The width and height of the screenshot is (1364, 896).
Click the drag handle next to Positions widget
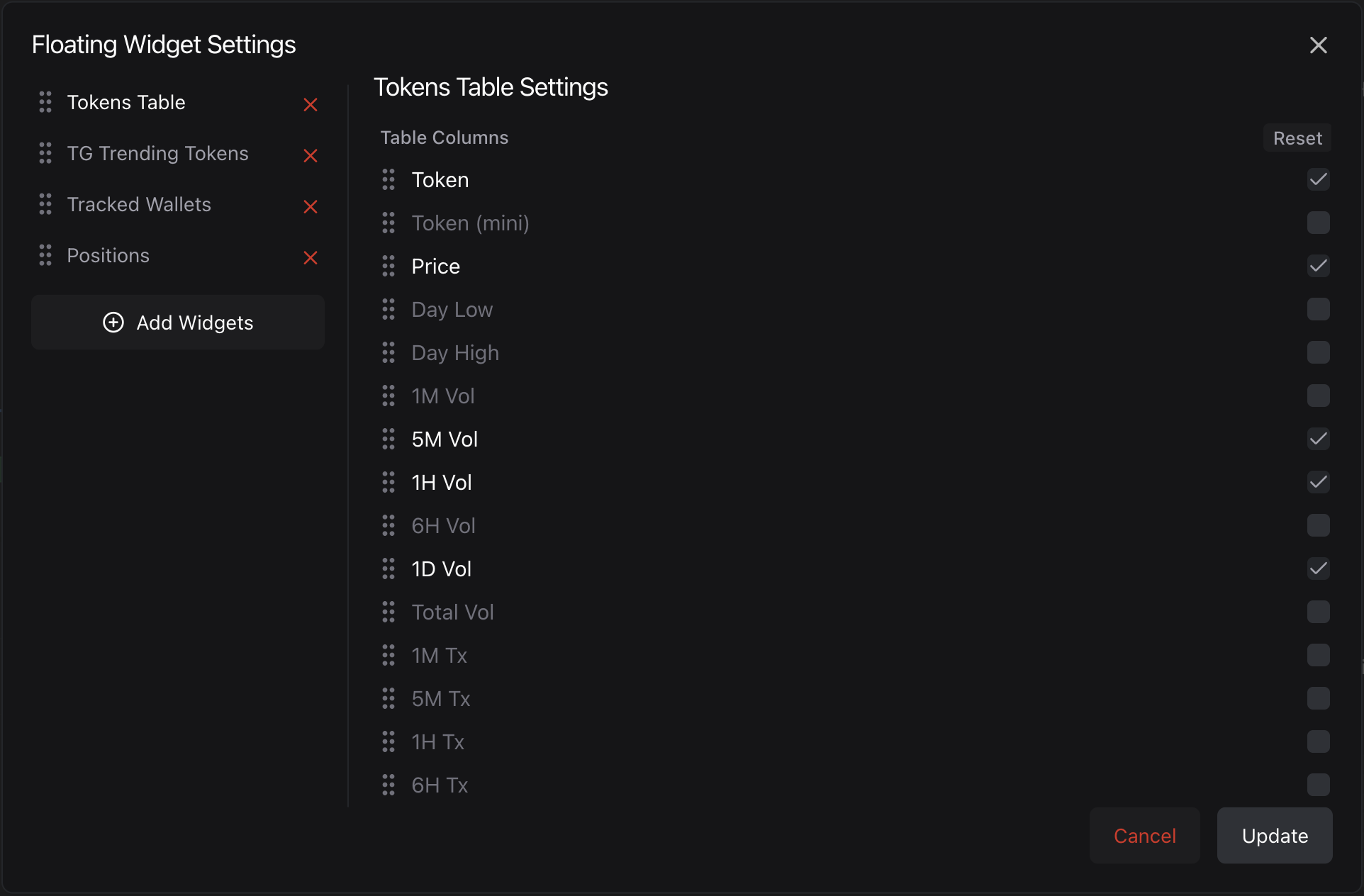click(x=45, y=255)
